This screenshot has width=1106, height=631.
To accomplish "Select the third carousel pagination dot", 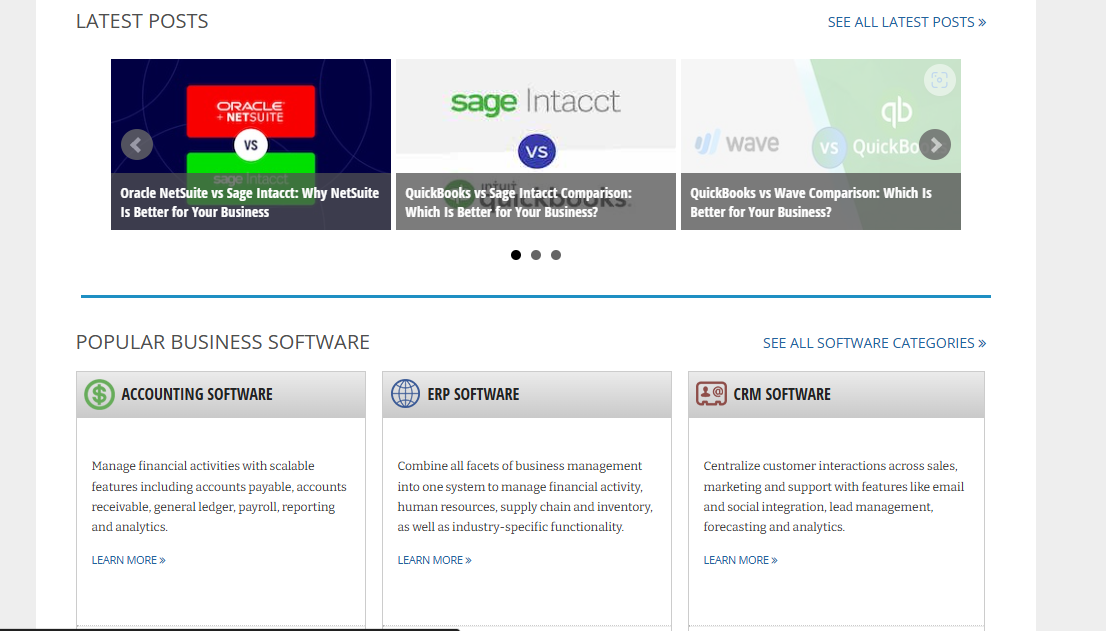I will tap(556, 255).
